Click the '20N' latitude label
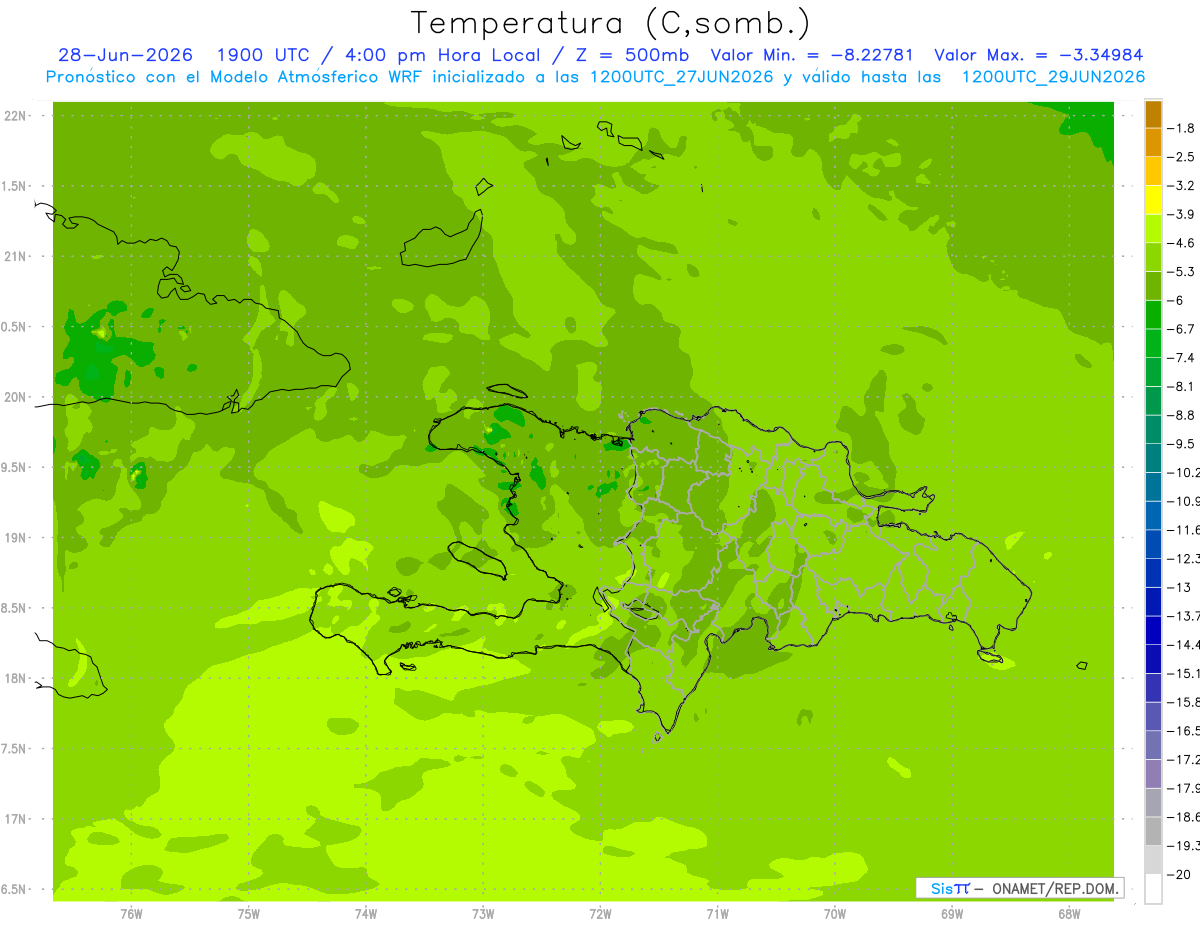 17,397
